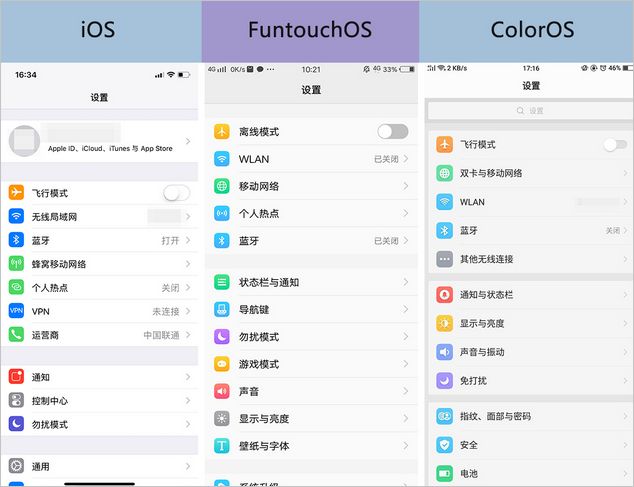The height and width of the screenshot is (487, 634).
Task: Tap the iOS profile avatar
Action: (24, 141)
